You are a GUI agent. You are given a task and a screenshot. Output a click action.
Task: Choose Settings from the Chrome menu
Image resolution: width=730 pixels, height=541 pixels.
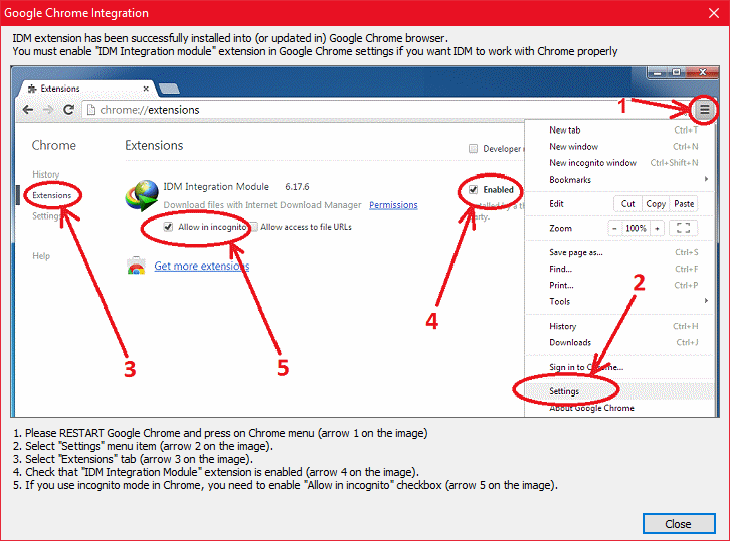click(619, 391)
